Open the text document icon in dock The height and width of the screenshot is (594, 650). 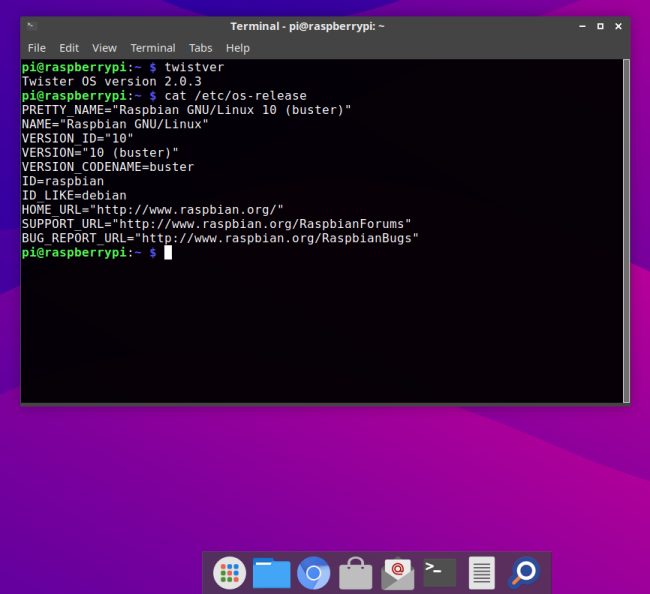(x=482, y=573)
